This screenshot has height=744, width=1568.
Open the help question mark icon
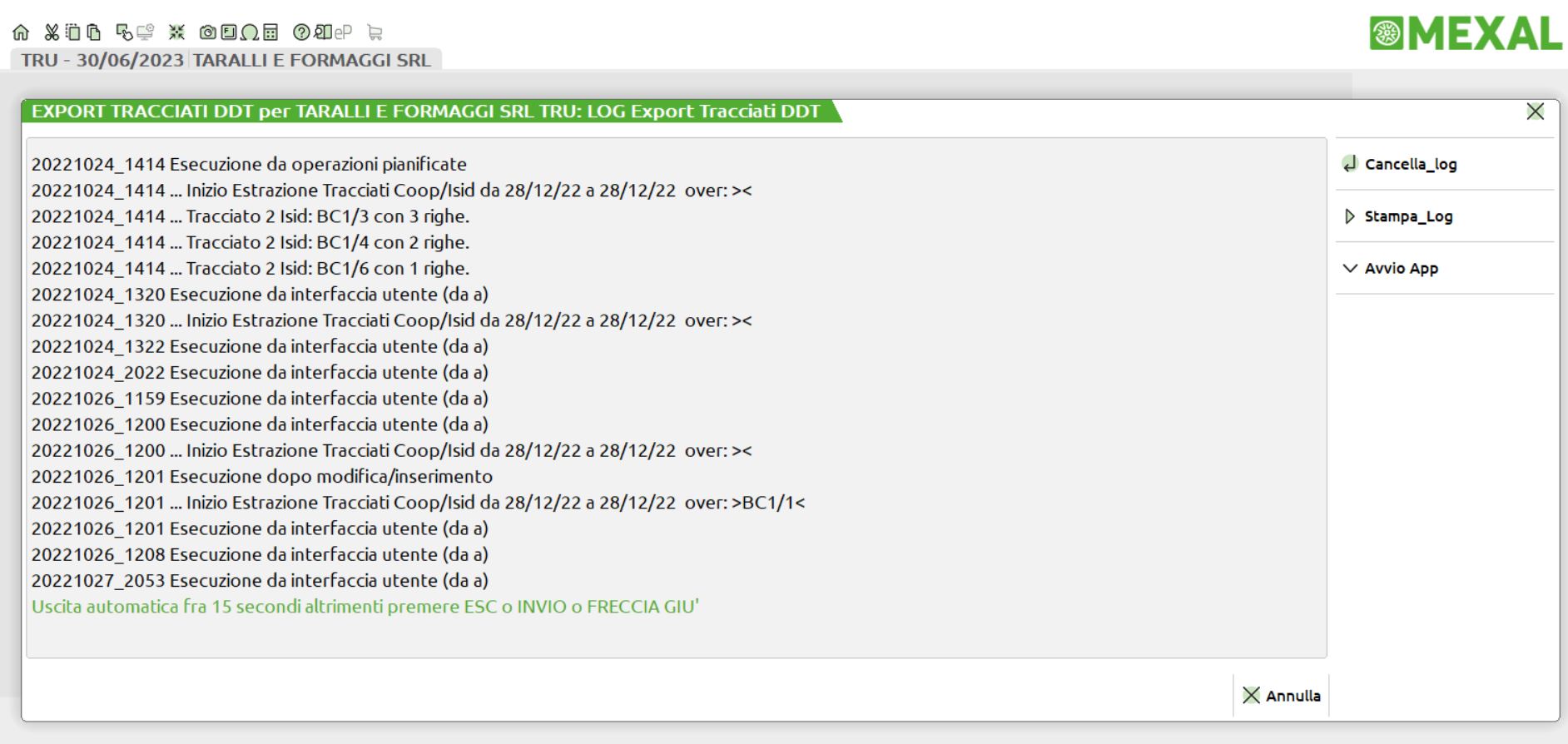[301, 32]
